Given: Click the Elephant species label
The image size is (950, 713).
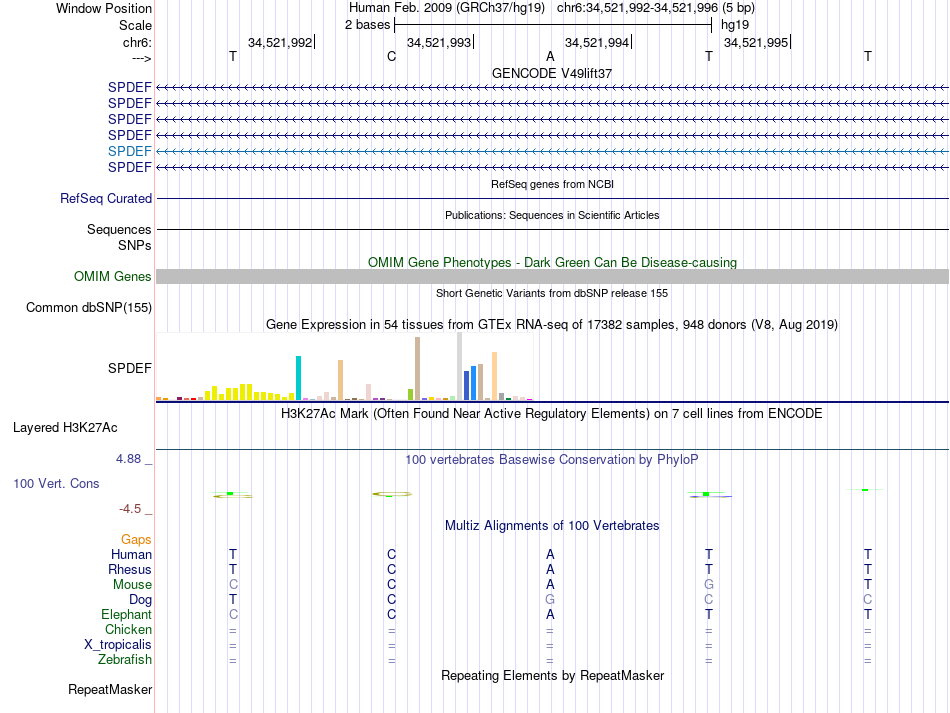Looking at the screenshot, I should pyautogui.click(x=126, y=614).
